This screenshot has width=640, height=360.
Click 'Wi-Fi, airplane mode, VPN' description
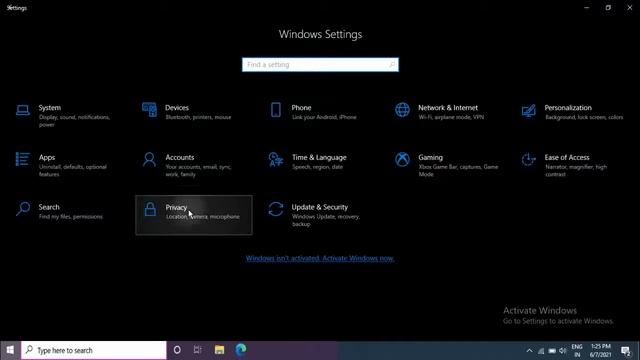451,117
